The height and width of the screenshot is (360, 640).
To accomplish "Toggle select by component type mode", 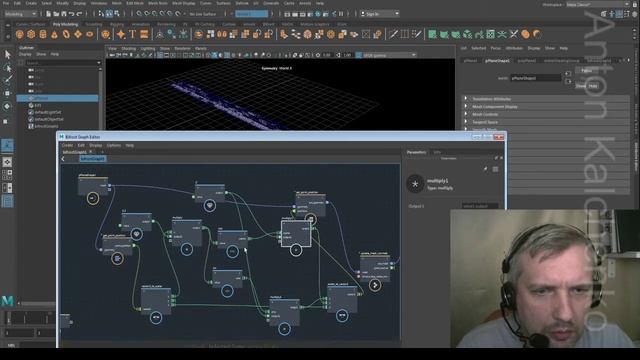I will [x=117, y=14].
